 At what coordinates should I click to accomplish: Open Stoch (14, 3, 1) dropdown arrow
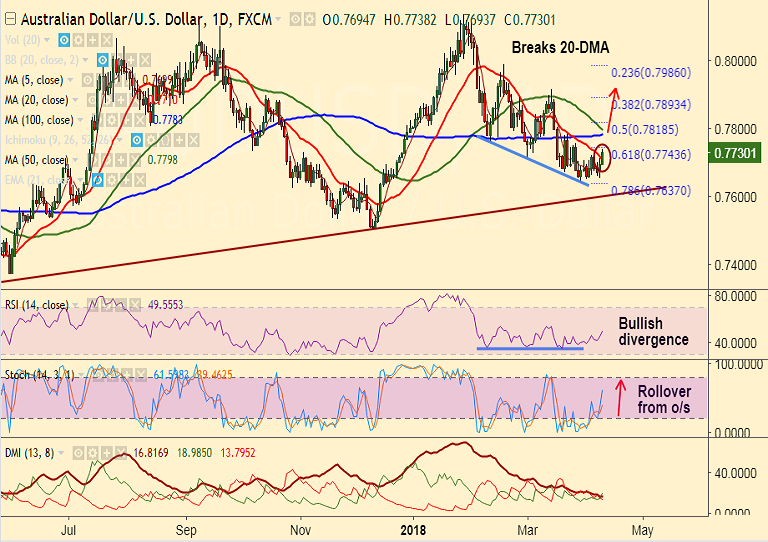tap(81, 375)
